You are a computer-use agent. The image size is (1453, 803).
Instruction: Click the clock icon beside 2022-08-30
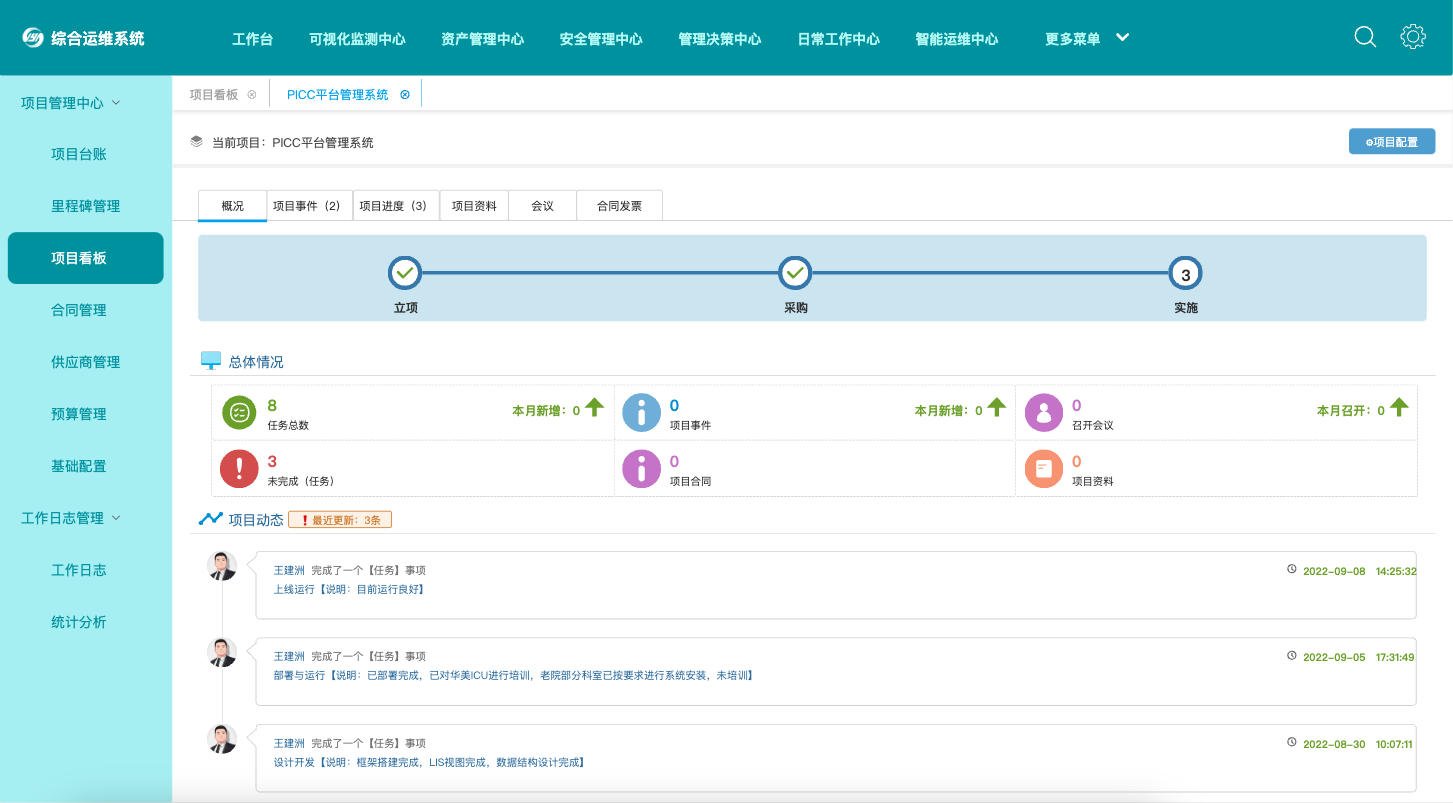1292,742
